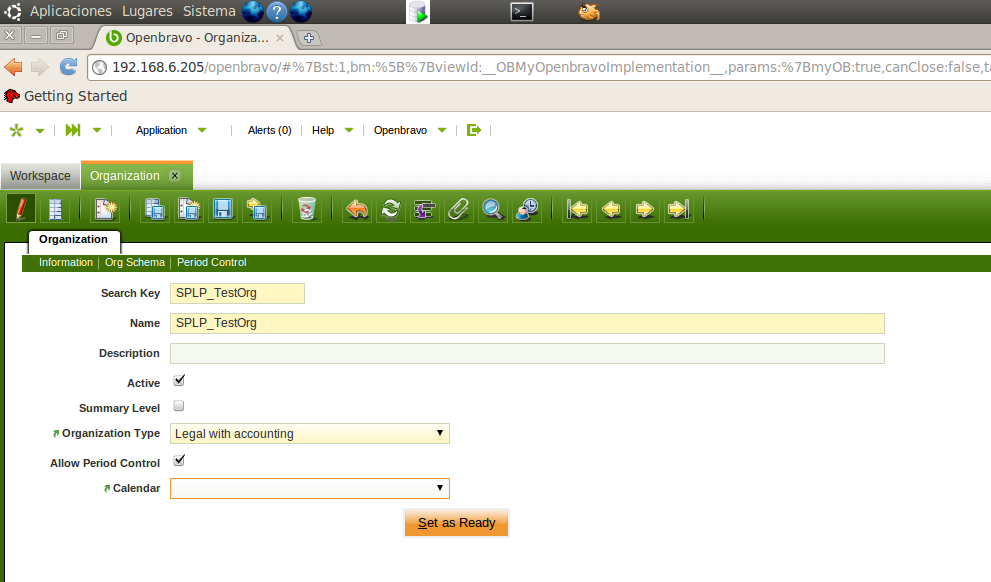Click into the Description field
Viewport: 991px width, 582px height.
527,353
